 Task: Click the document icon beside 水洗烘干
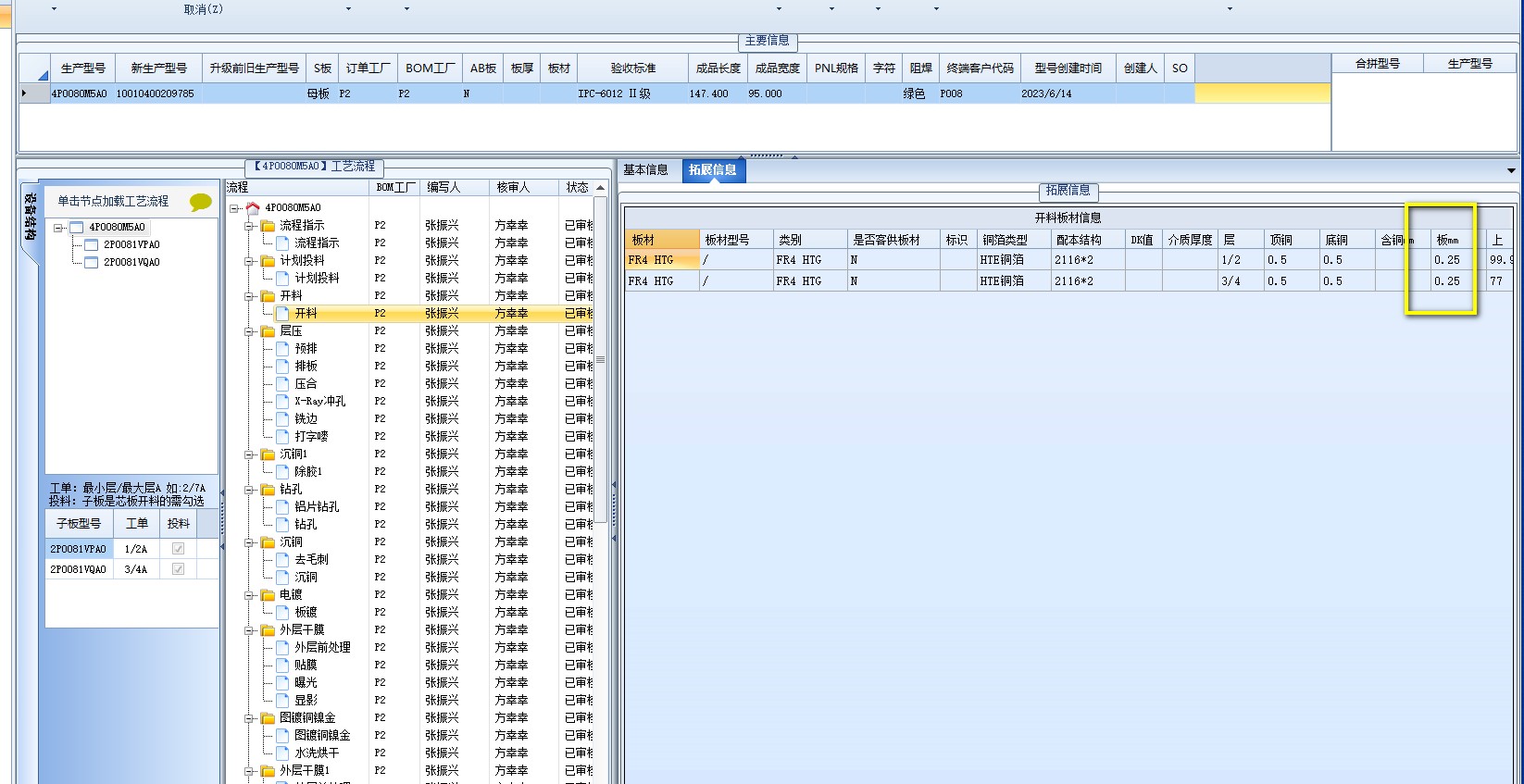[x=282, y=753]
